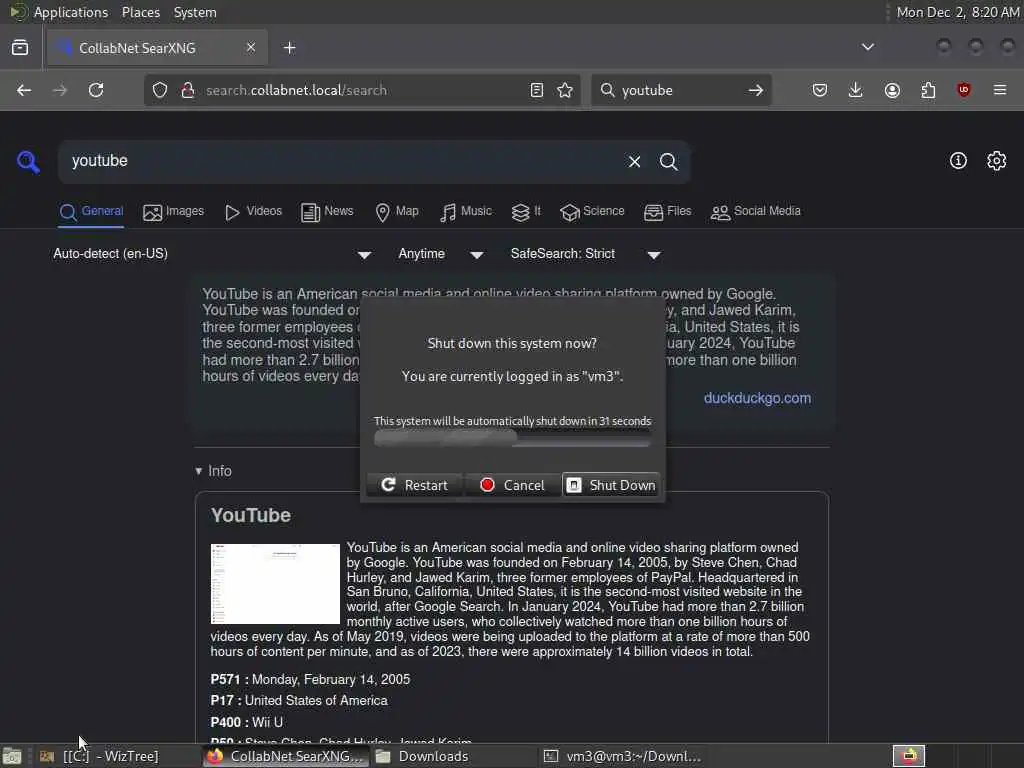The height and width of the screenshot is (768, 1024).
Task: Click the shutdown countdown progress bar
Action: click(x=512, y=438)
